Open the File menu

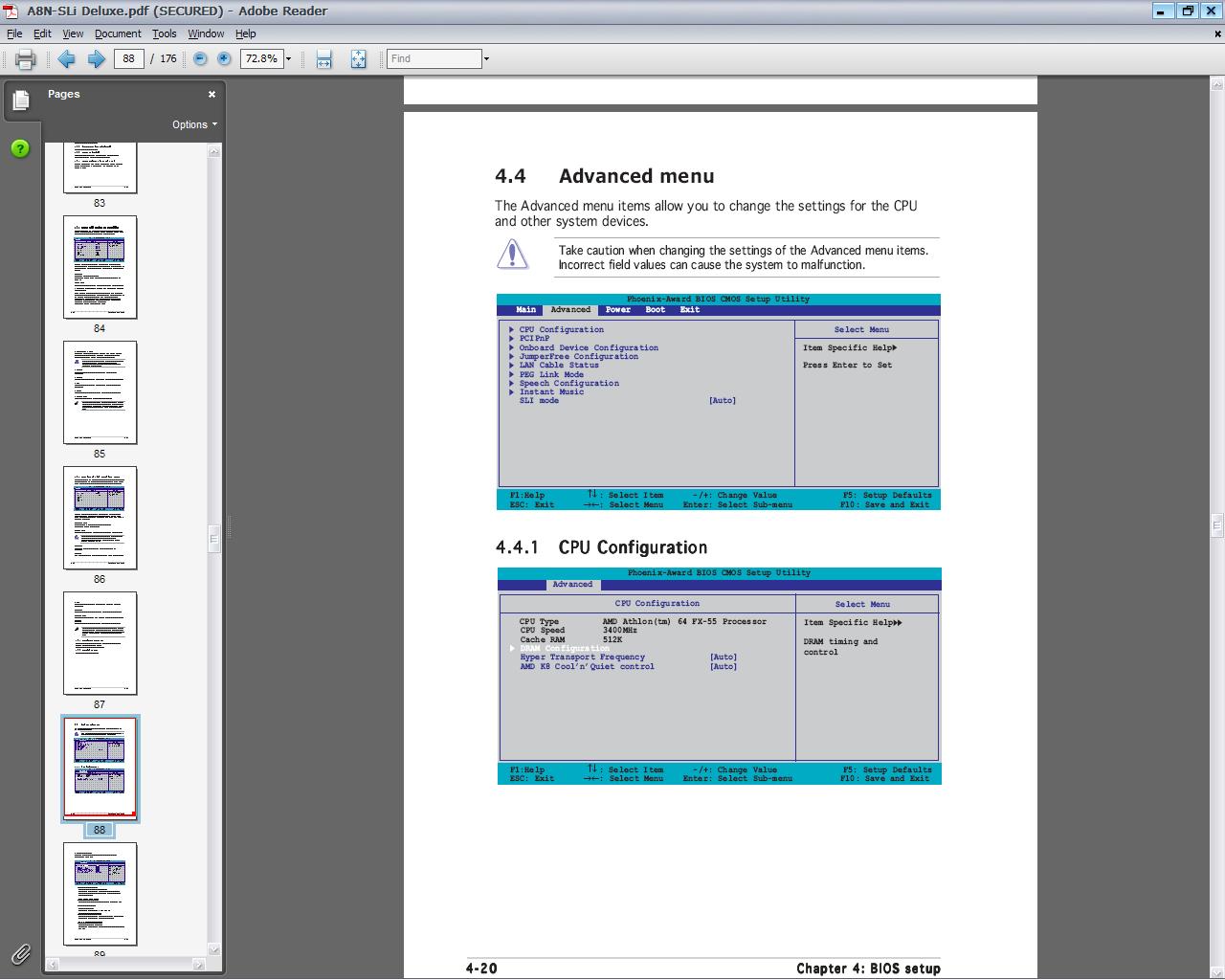point(14,33)
